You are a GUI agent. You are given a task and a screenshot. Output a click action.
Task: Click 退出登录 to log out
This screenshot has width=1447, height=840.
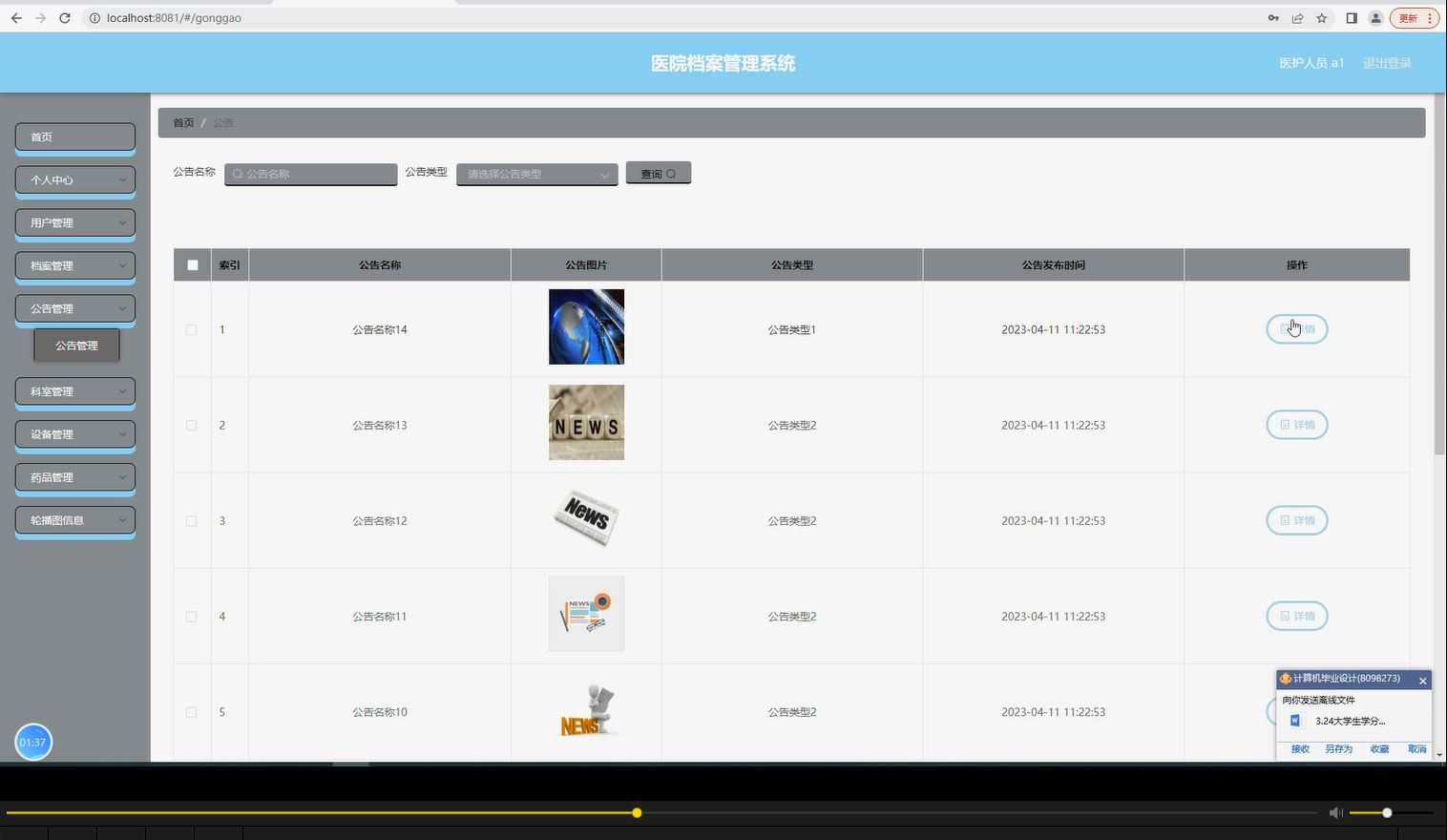[1387, 63]
